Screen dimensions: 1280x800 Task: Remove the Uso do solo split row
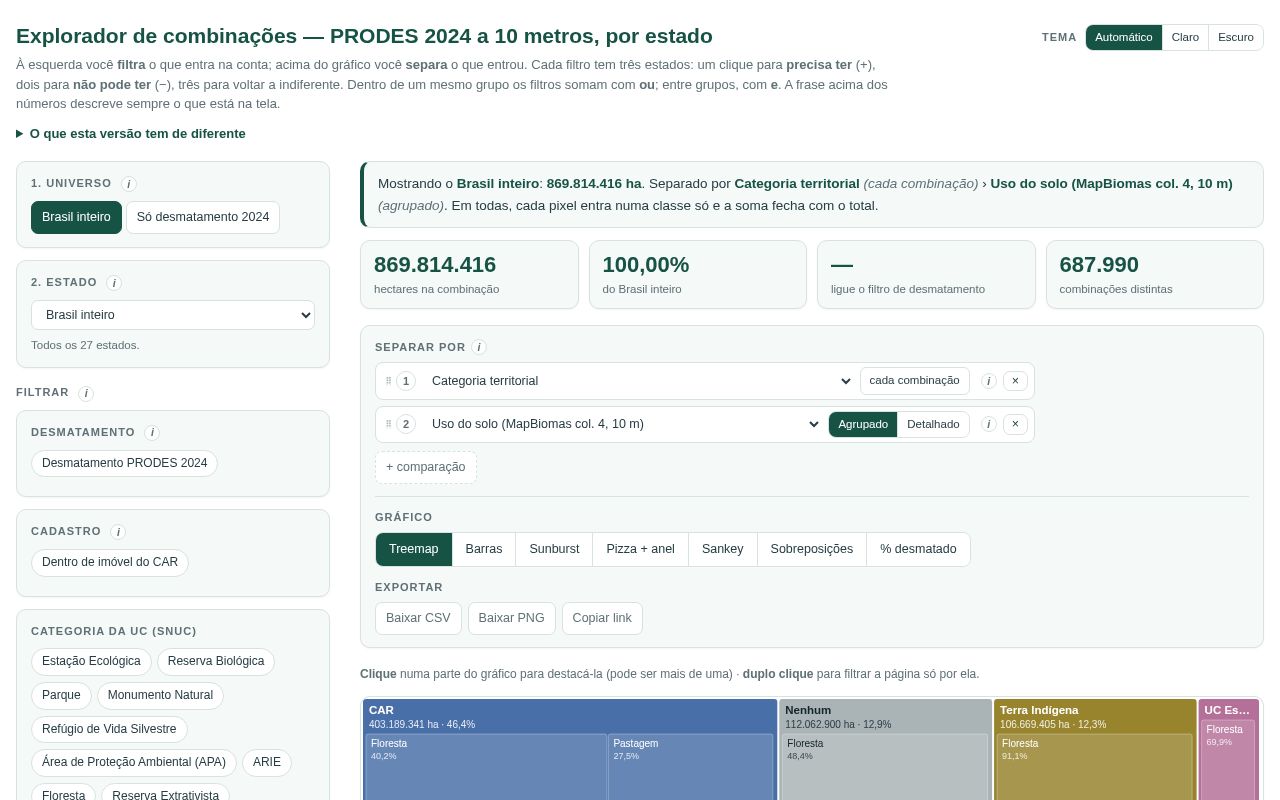click(x=1015, y=424)
